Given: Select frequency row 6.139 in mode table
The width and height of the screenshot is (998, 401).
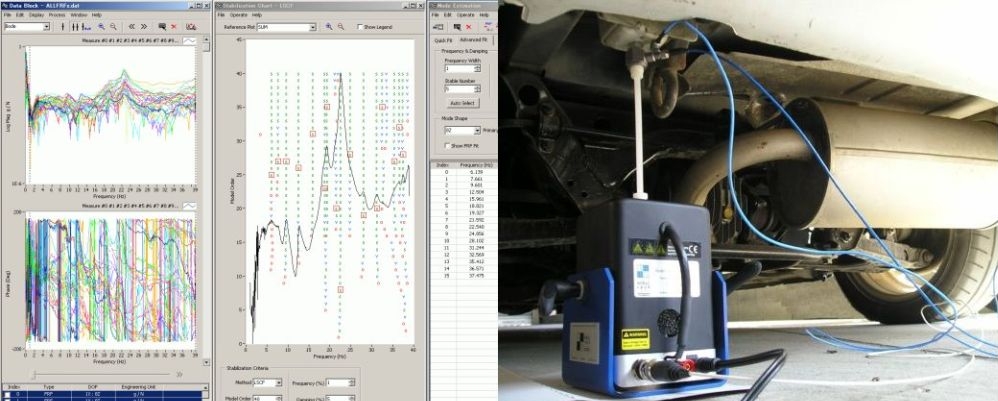Looking at the screenshot, I should [464, 172].
